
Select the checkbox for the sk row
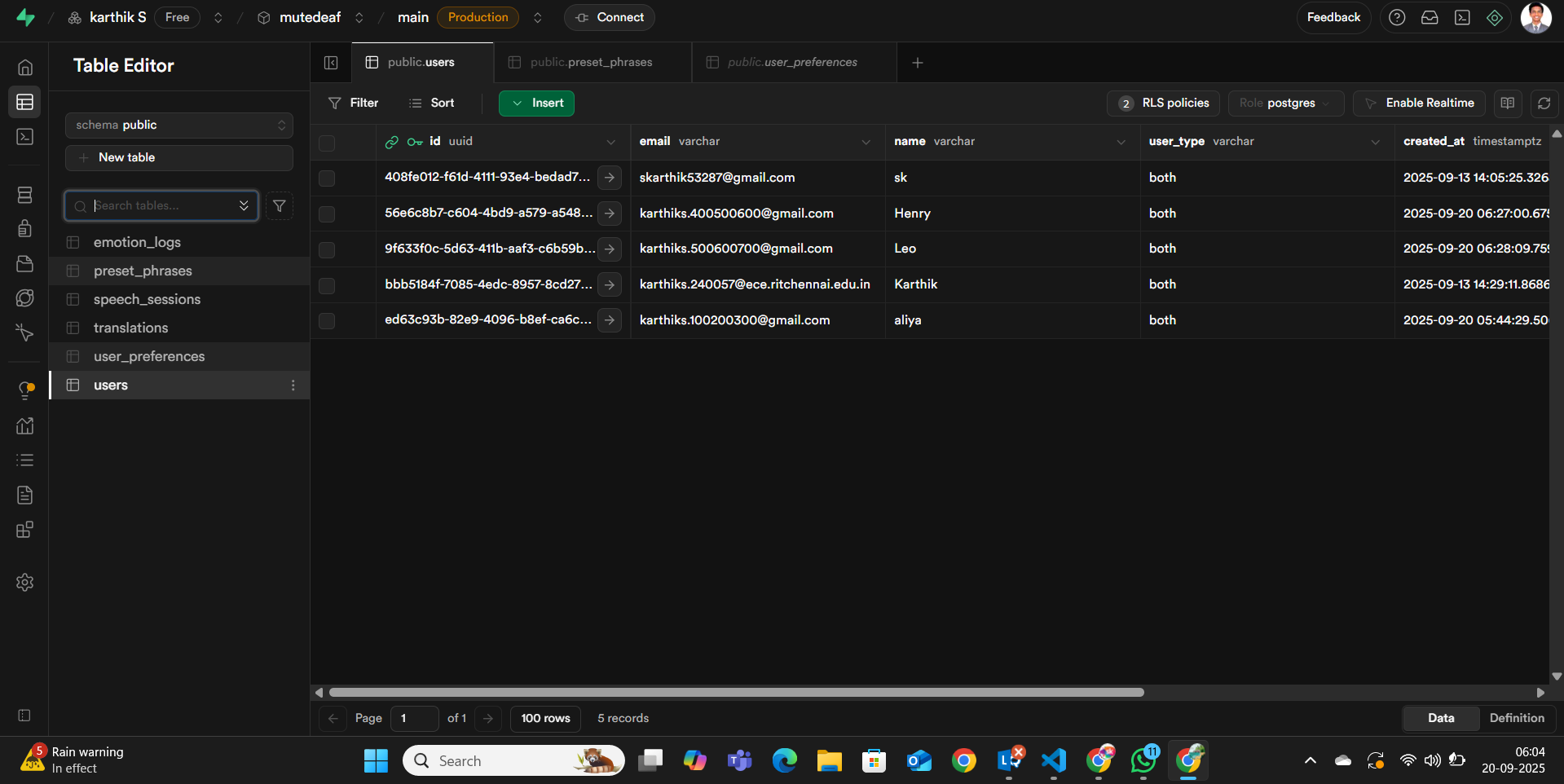click(x=327, y=178)
